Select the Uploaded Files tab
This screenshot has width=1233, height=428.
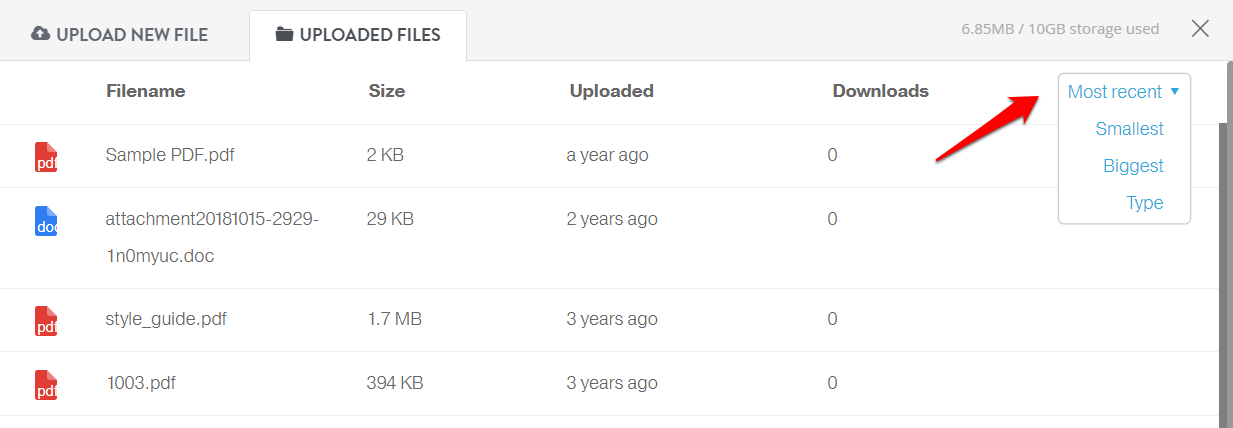pyautogui.click(x=358, y=35)
